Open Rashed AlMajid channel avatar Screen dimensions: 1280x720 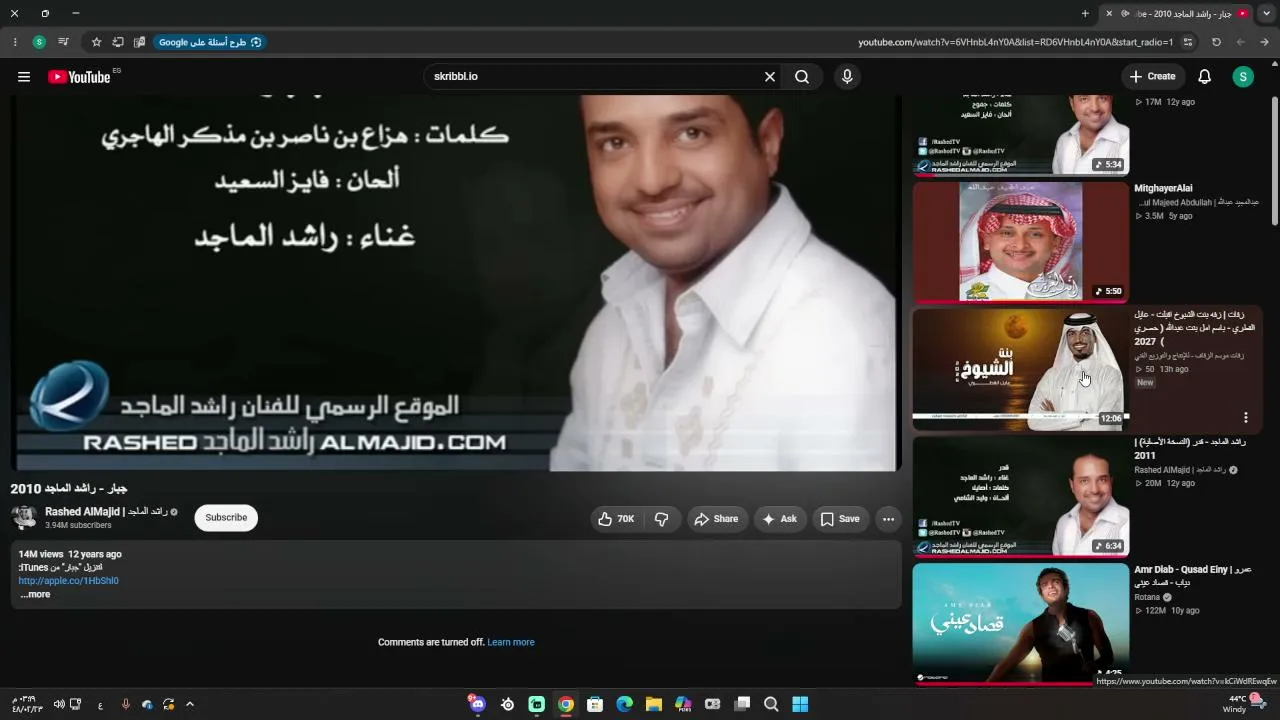pyautogui.click(x=24, y=518)
